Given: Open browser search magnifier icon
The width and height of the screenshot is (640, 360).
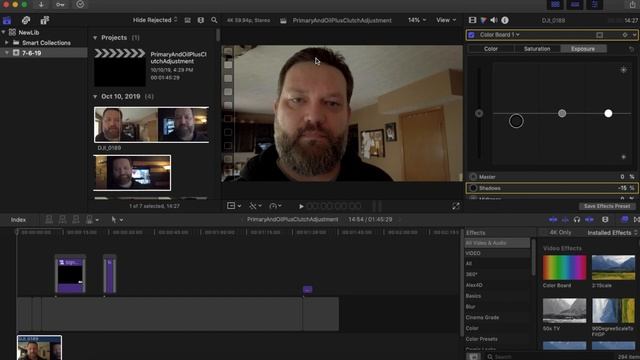Looking at the screenshot, I should [214, 20].
